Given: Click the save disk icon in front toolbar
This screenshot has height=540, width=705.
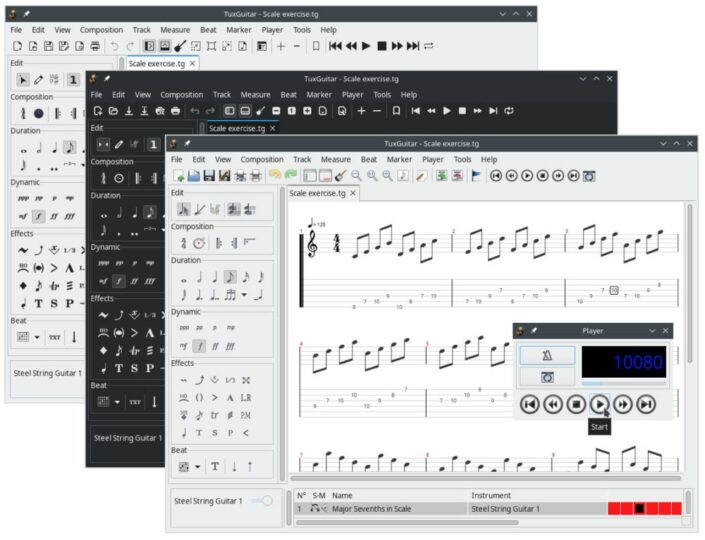Looking at the screenshot, I should (x=209, y=175).
